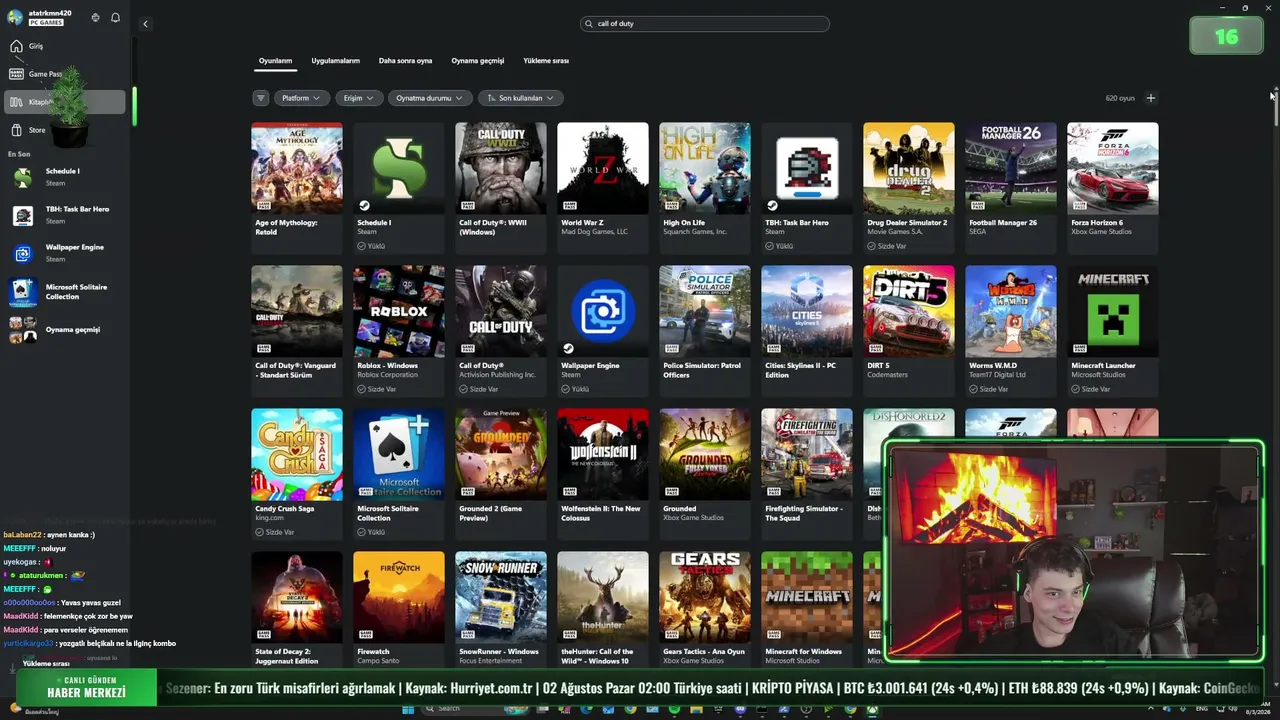Open the Worms W.M.D tile
This screenshot has width=1280, height=720.
[1011, 330]
